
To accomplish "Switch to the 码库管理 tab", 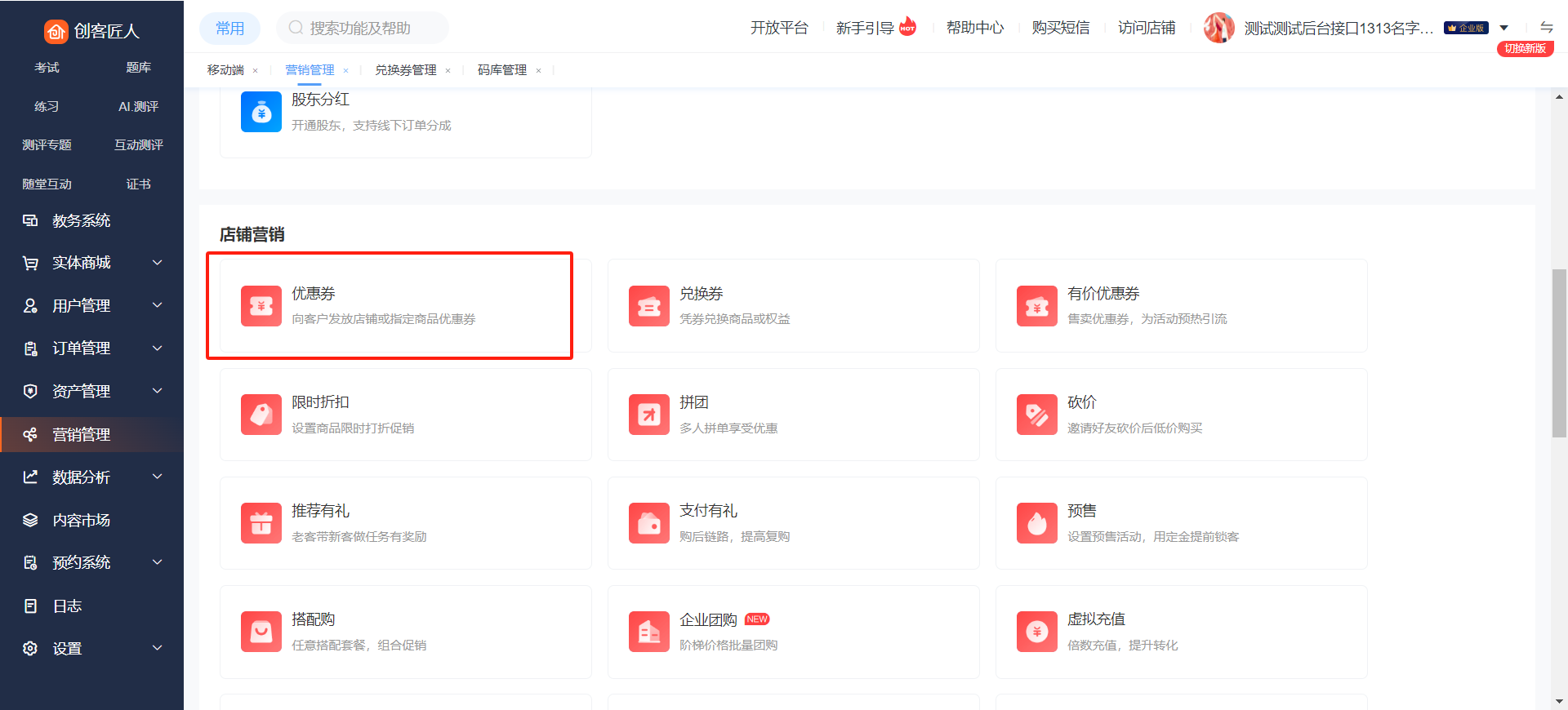I will coord(501,70).
